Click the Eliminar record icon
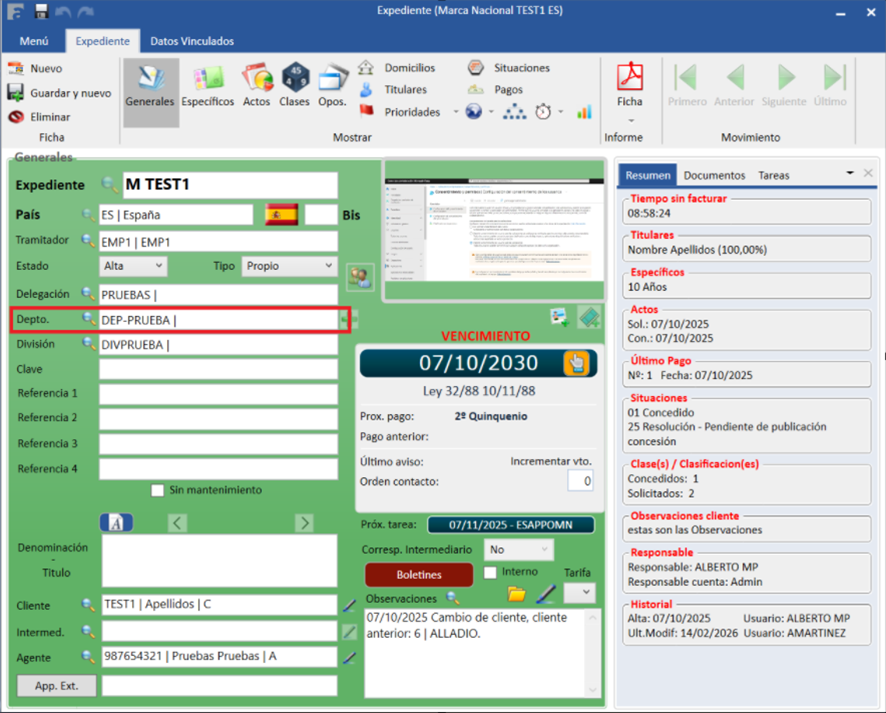Image resolution: width=886 pixels, height=713 pixels. click(16, 117)
